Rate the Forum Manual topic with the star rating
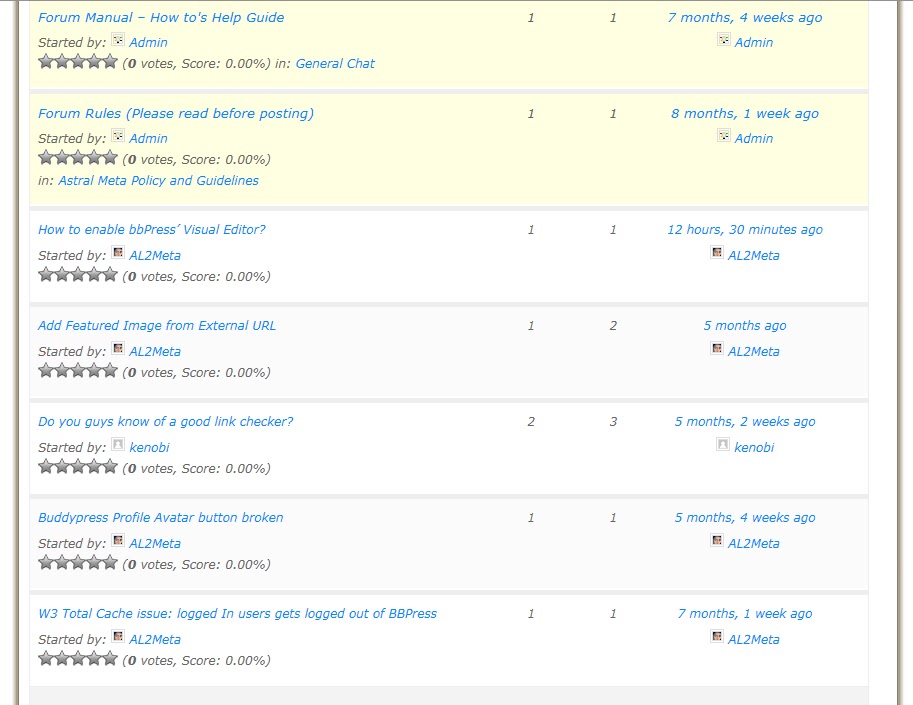Screen dimensions: 913x705 pos(78,61)
